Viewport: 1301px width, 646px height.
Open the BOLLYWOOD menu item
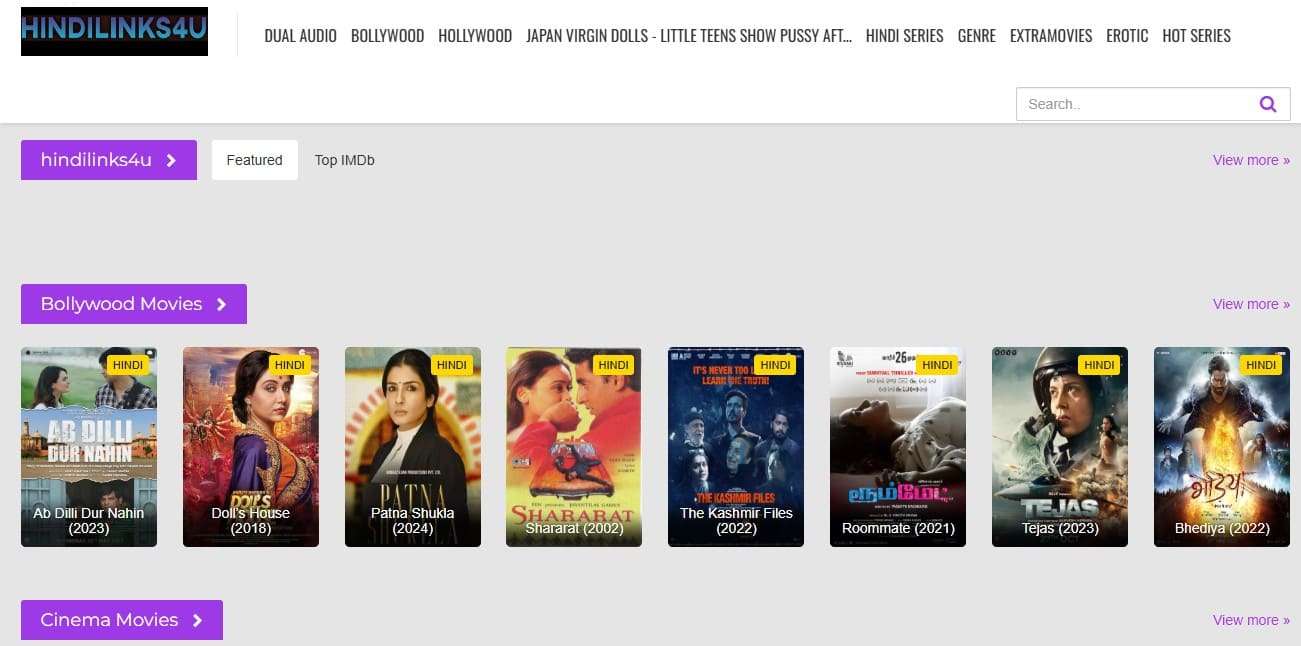click(387, 36)
